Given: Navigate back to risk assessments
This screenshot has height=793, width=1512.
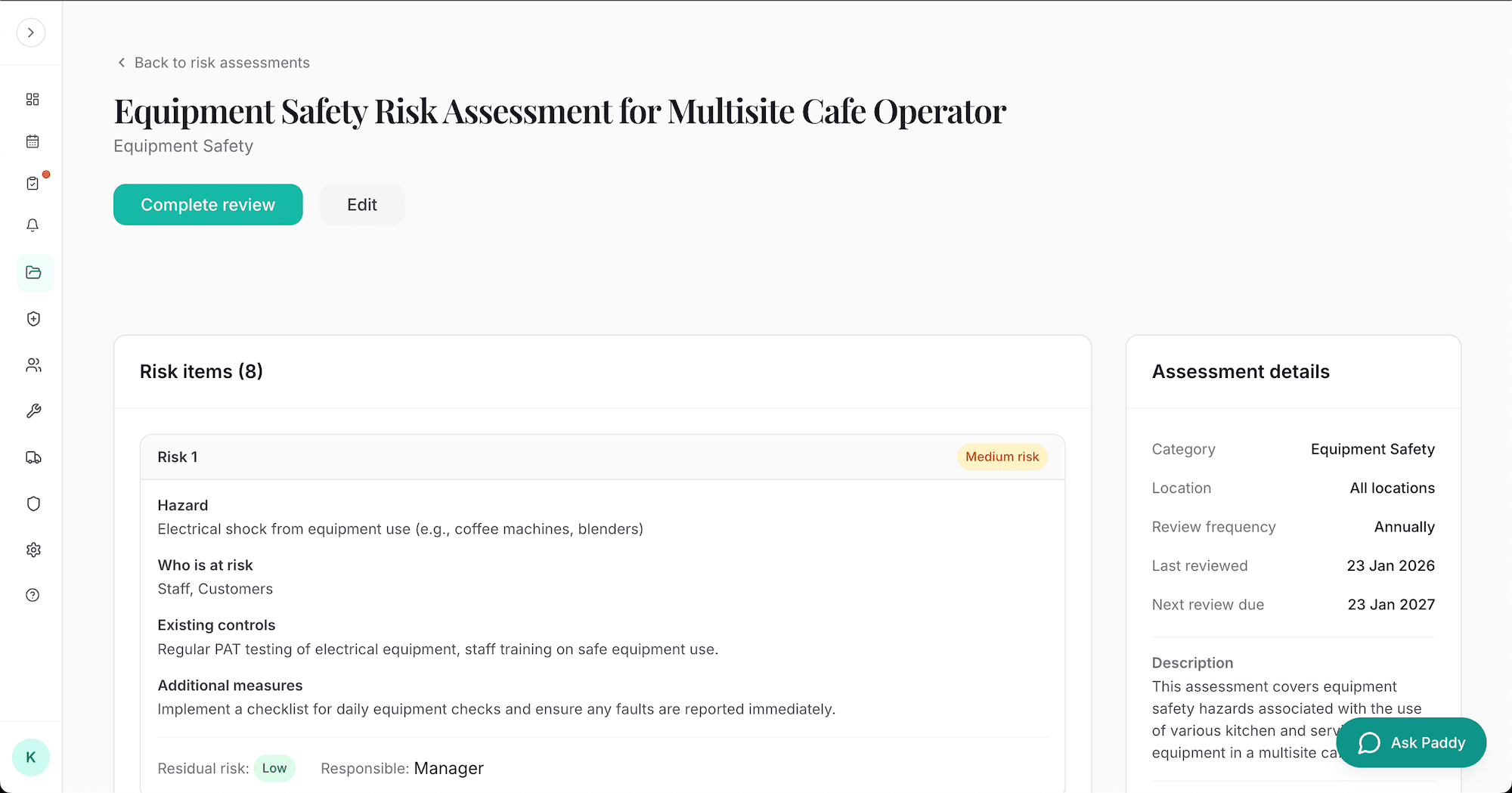Looking at the screenshot, I should (214, 62).
